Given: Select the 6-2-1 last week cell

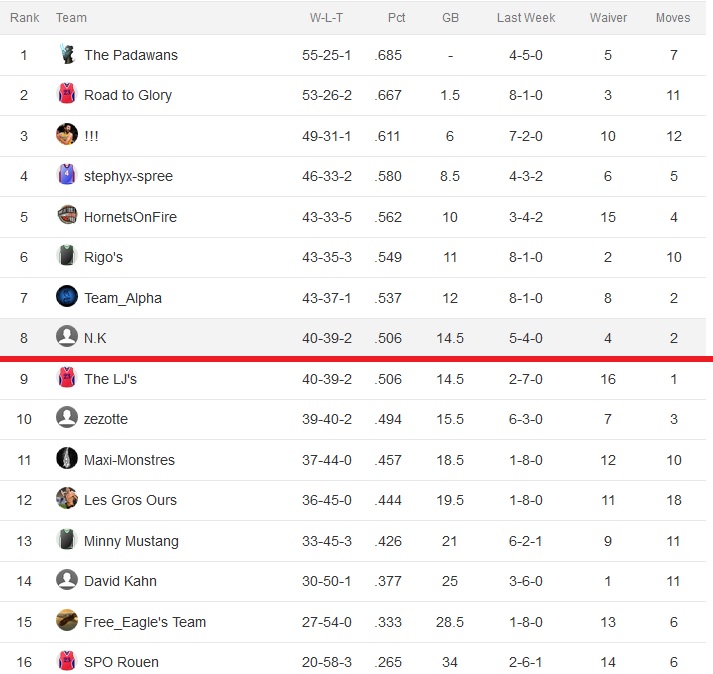Looking at the screenshot, I should (x=526, y=541).
